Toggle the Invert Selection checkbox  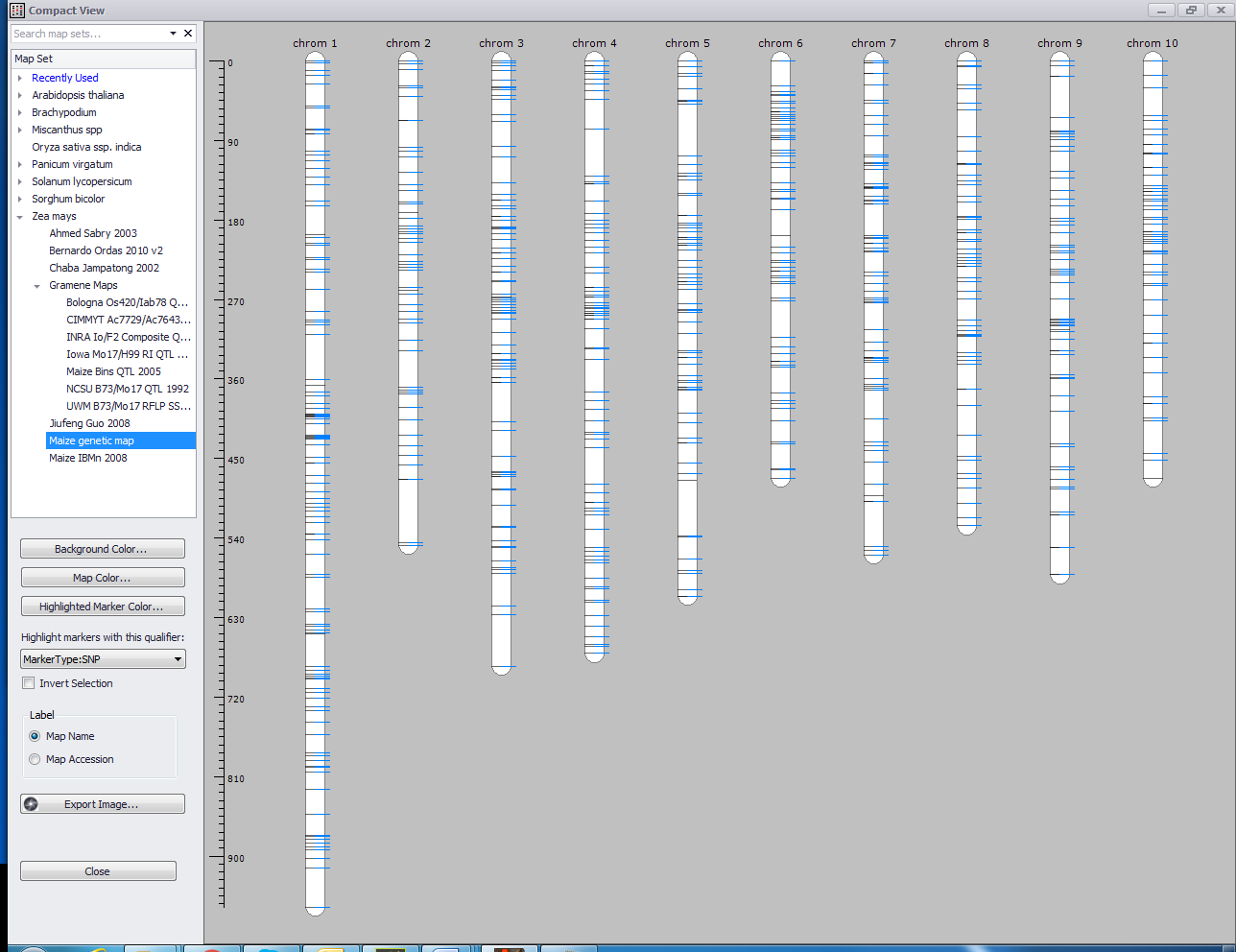(29, 683)
